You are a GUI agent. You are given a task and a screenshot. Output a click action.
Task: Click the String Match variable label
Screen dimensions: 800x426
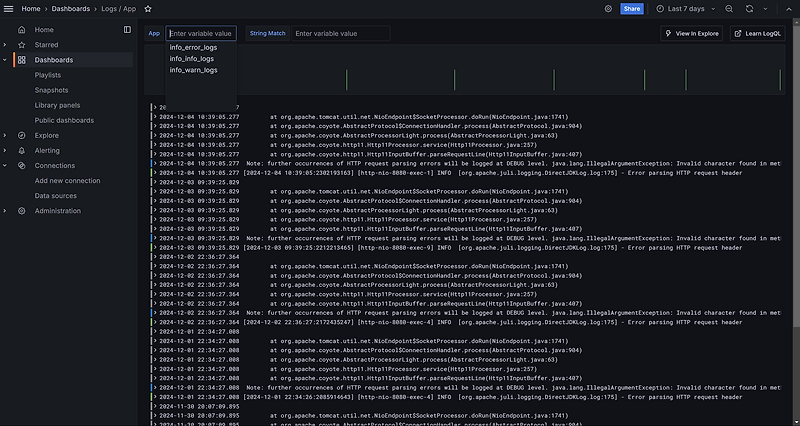tap(267, 33)
